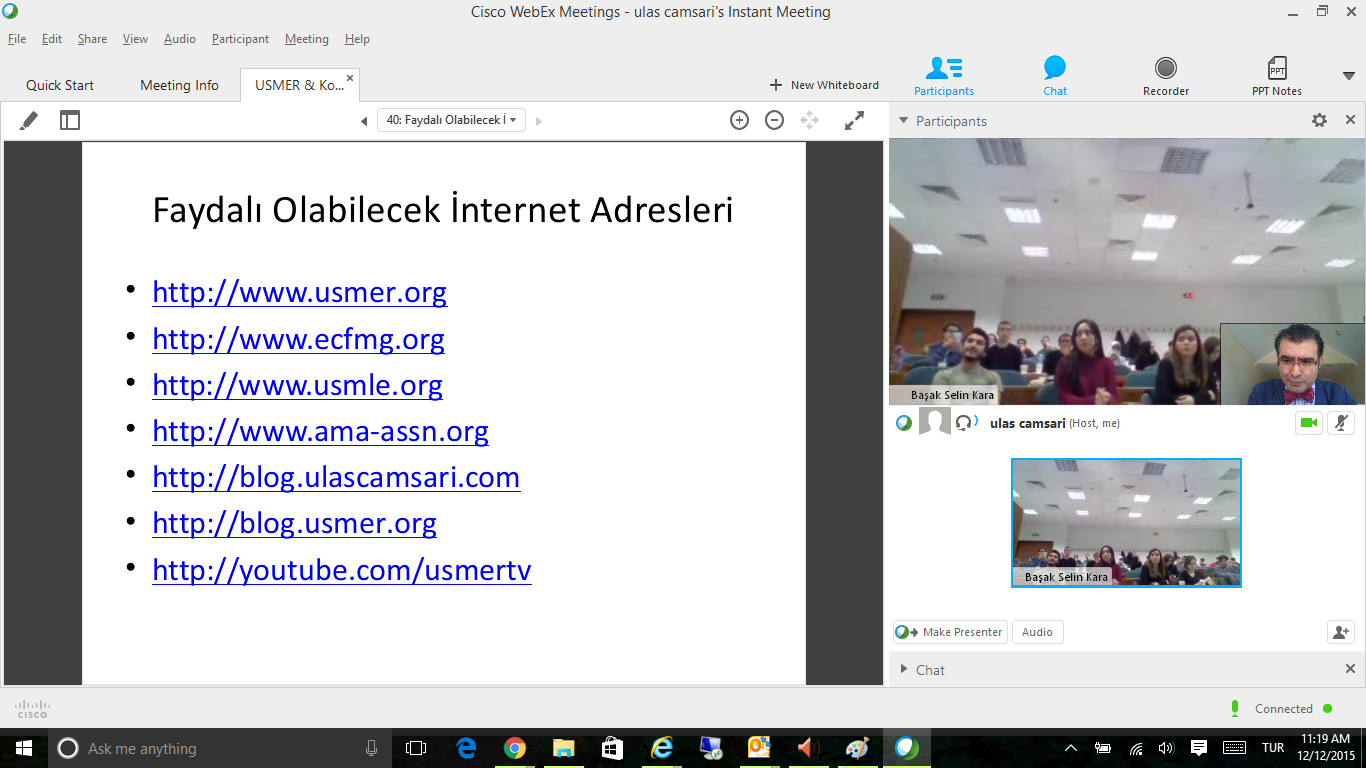This screenshot has height=768, width=1366.
Task: Switch to the USMER & Ko... tab
Action: click(299, 85)
